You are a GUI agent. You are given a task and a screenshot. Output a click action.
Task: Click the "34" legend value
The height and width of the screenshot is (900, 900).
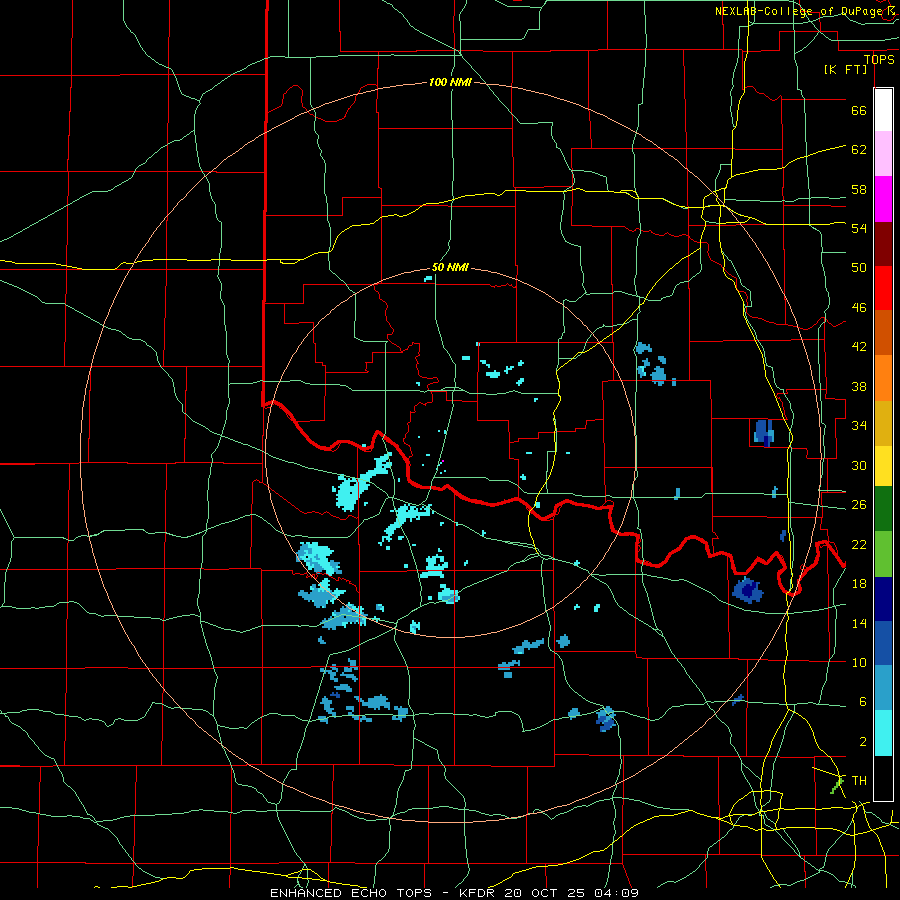(859, 426)
